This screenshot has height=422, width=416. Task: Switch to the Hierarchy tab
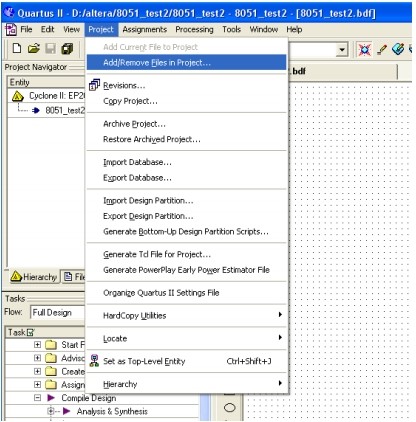point(33,277)
